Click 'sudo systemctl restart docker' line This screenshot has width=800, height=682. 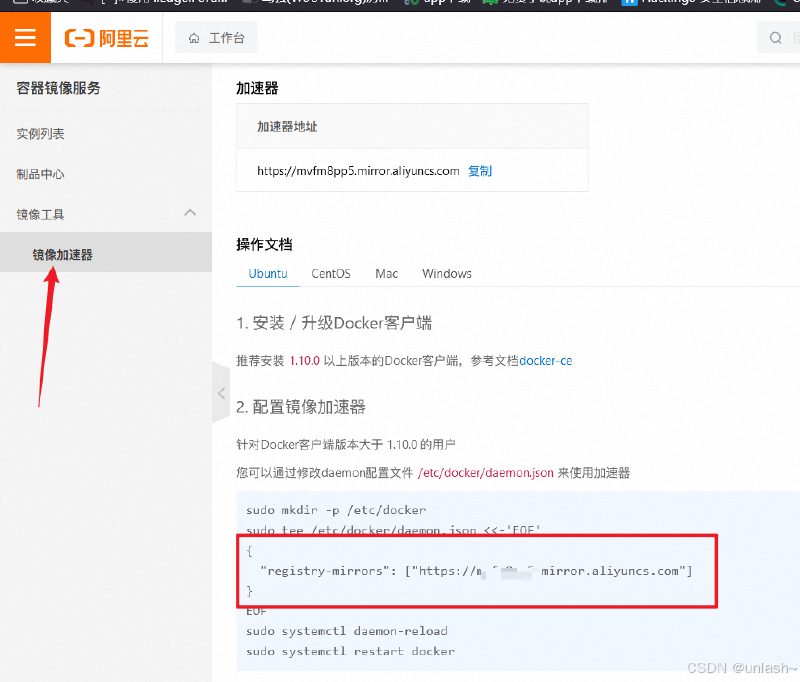click(350, 651)
